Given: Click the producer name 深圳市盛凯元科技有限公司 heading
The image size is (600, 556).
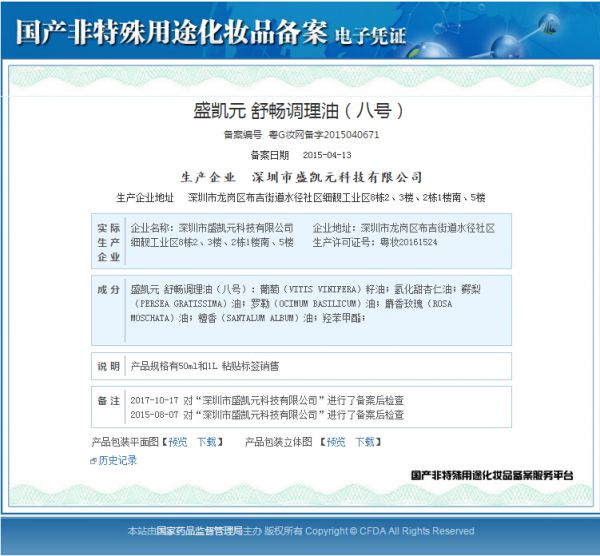Looking at the screenshot, I should pyautogui.click(x=337, y=177).
